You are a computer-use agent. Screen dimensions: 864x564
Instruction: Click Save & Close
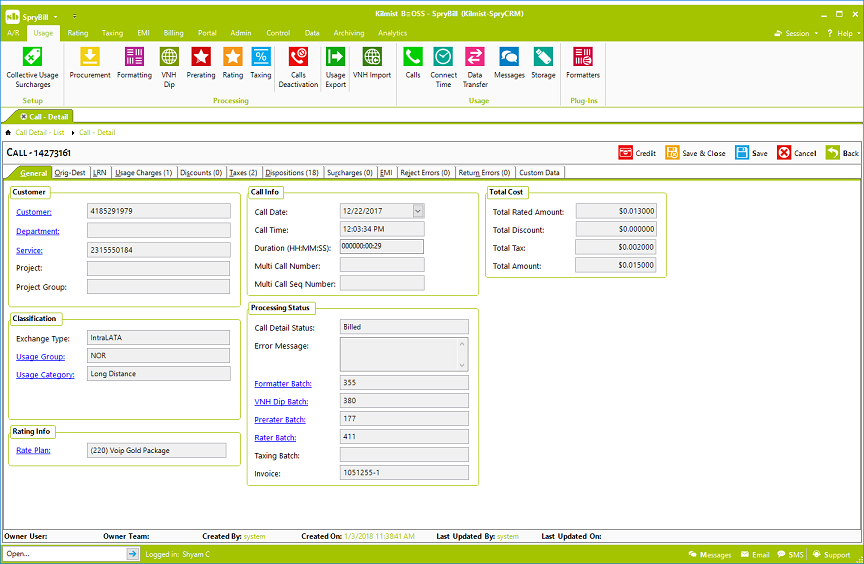(x=695, y=153)
